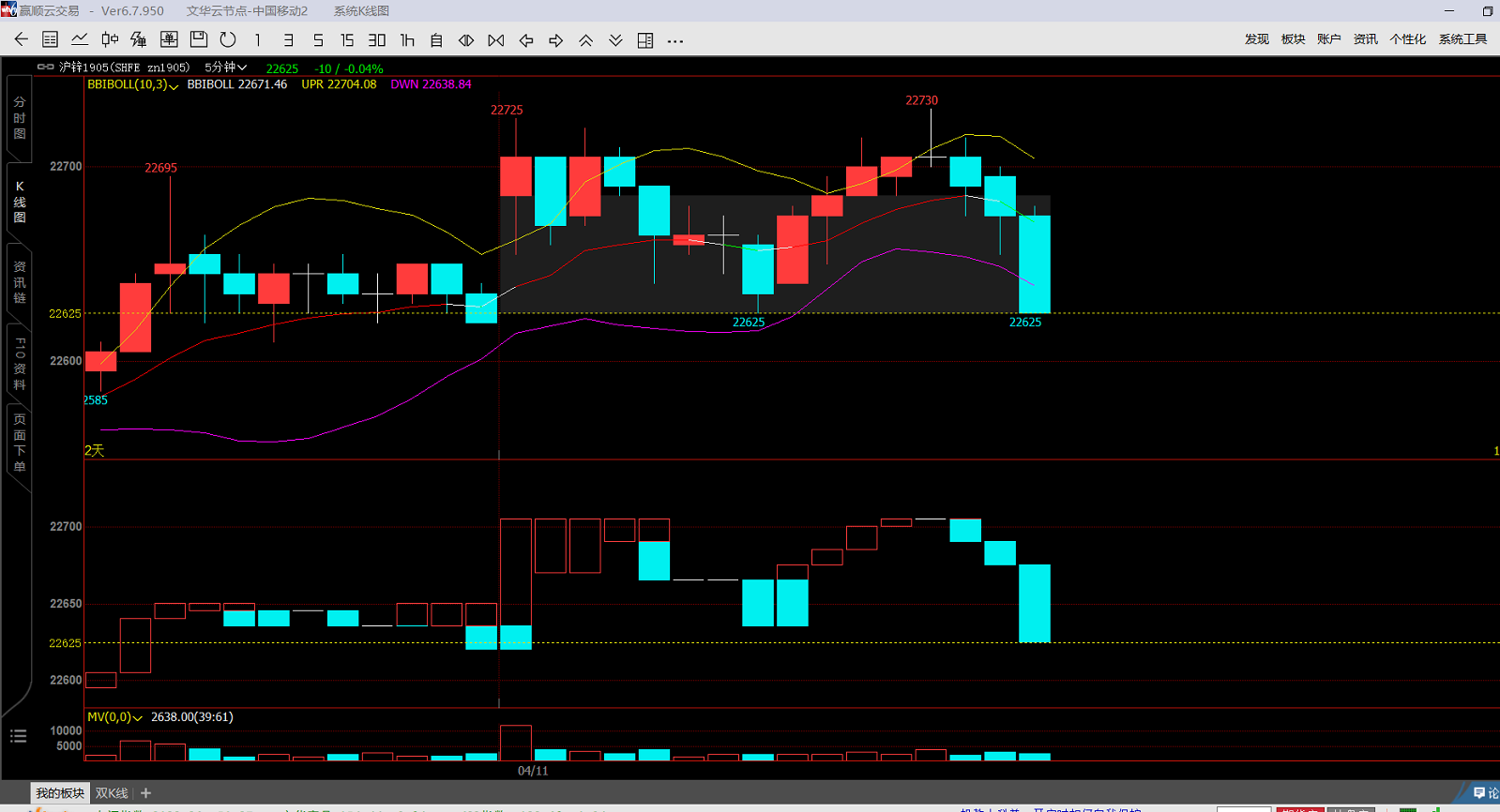Click the split panel layout icon
Screen dimensions: 1500x812
click(645, 40)
